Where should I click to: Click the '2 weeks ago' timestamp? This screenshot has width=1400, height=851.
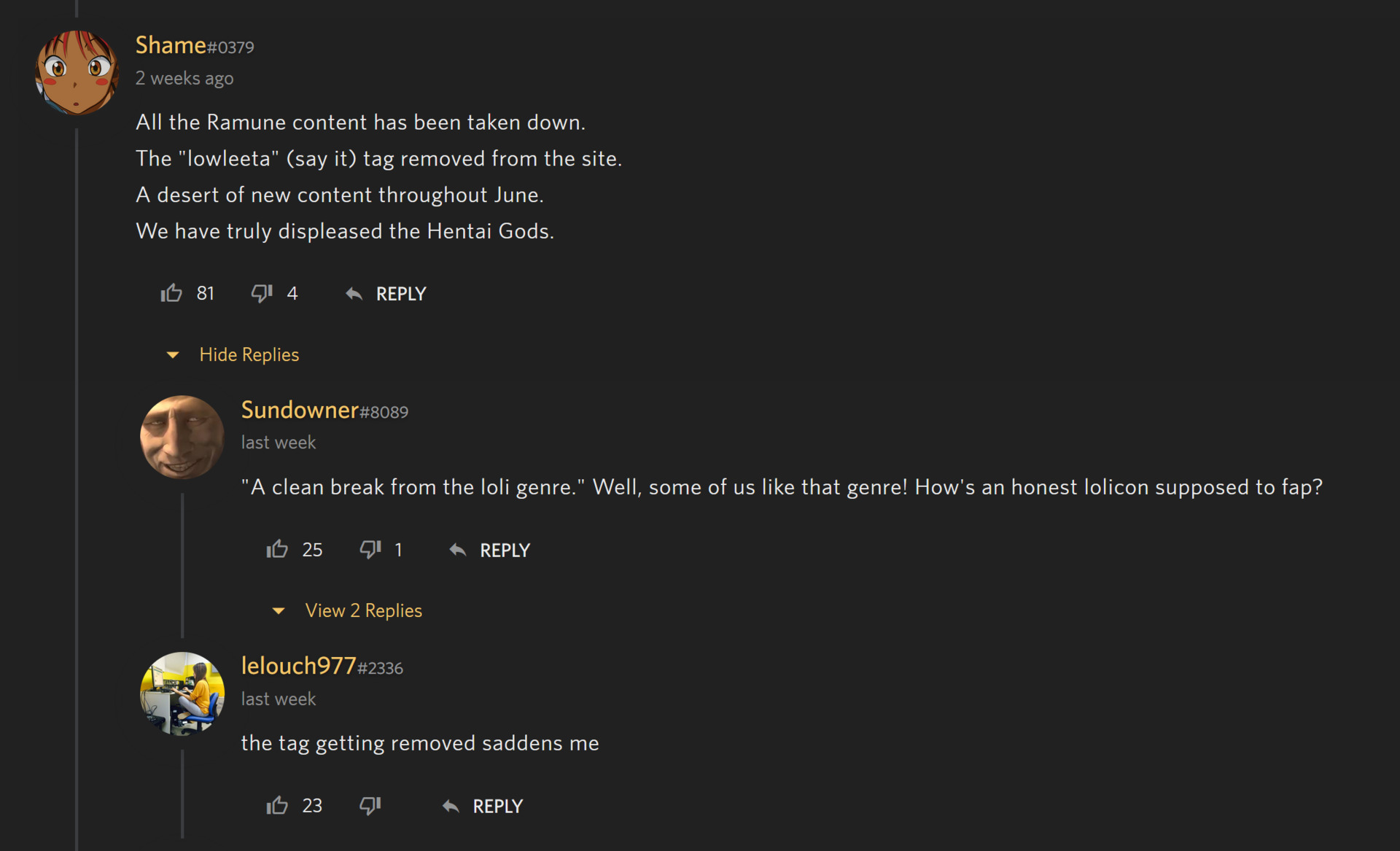pyautogui.click(x=184, y=78)
